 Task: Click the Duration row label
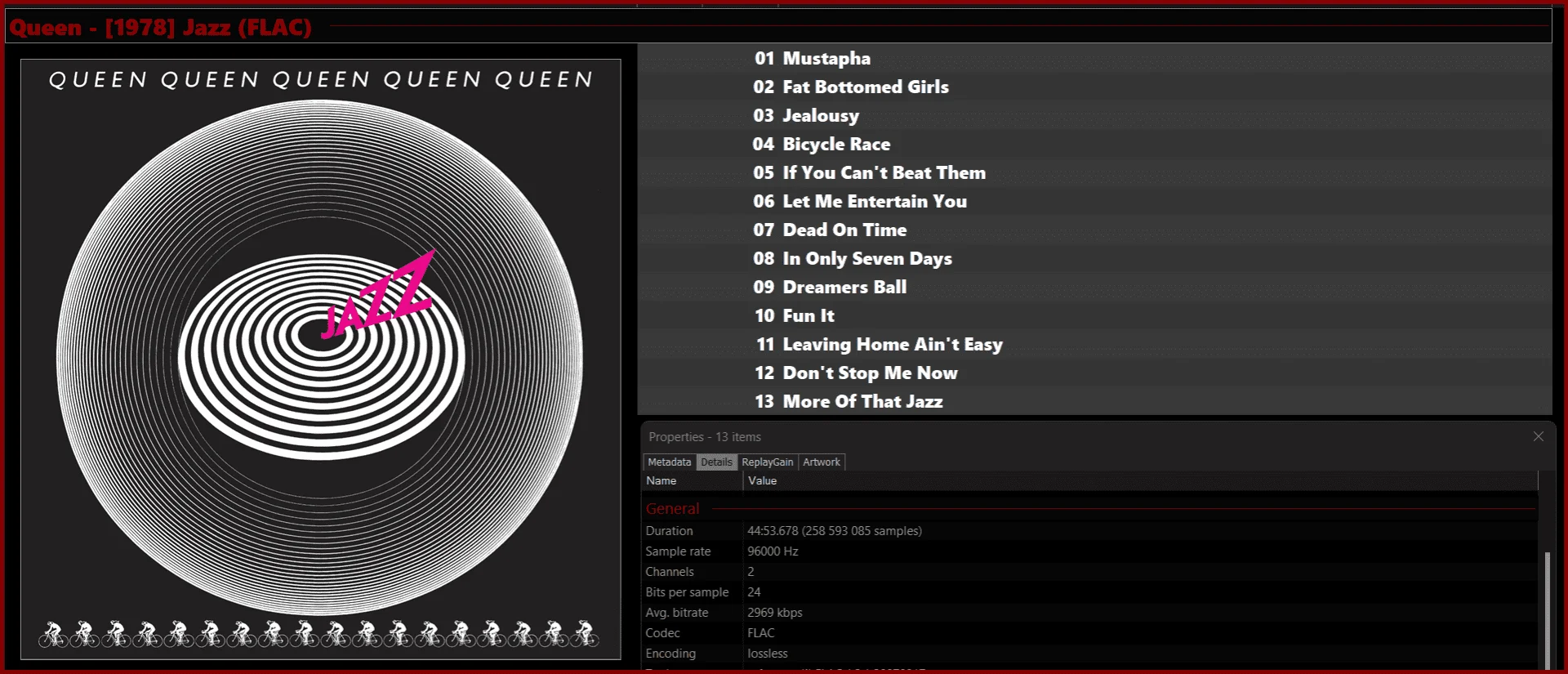(x=669, y=531)
